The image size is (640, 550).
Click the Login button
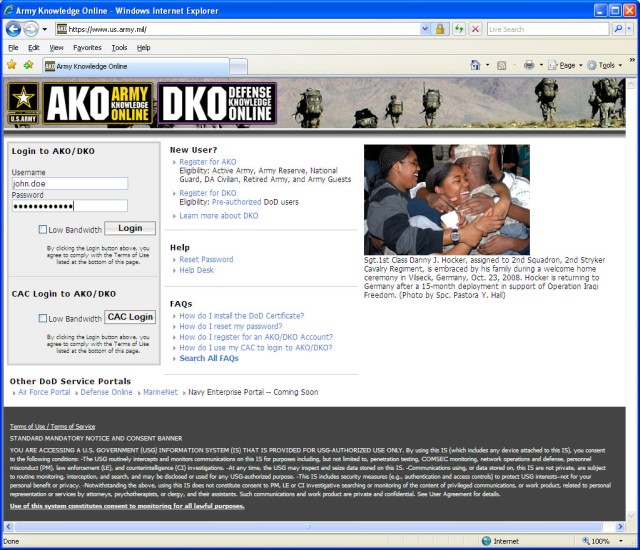(130, 228)
